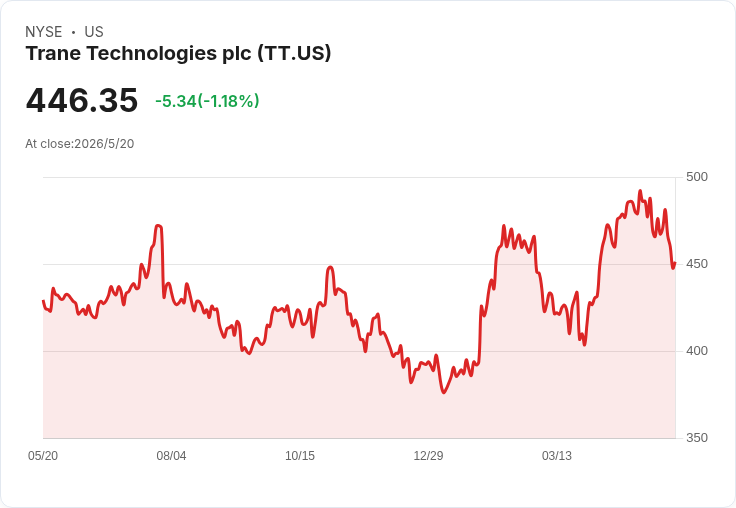The height and width of the screenshot is (508, 736).
Task: Select the 08/04 x-axis date label
Action: (171, 455)
